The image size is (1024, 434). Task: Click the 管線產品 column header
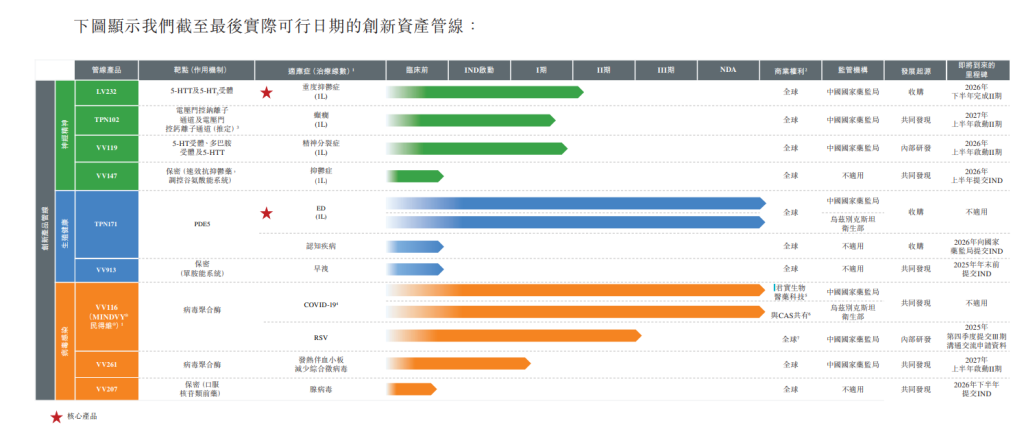(x=107, y=71)
